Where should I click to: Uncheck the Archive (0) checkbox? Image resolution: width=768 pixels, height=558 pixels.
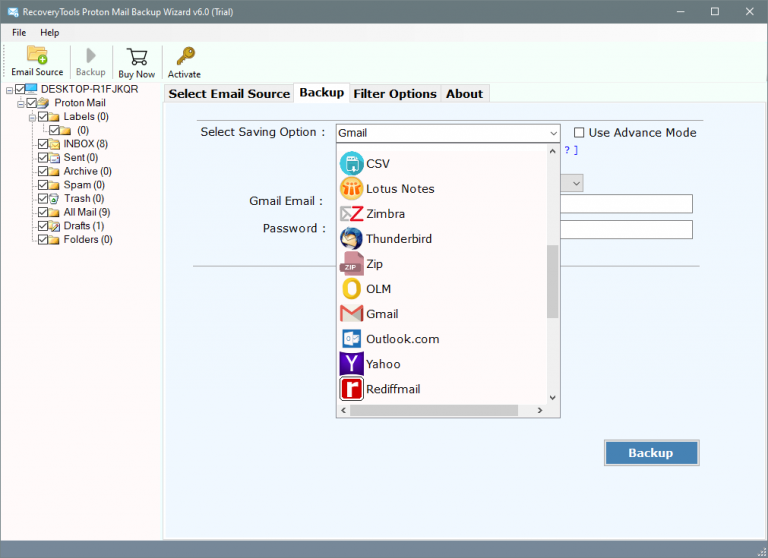[x=43, y=171]
